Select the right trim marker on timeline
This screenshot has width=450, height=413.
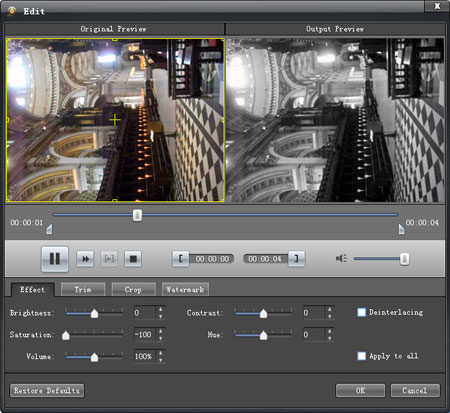(x=401, y=229)
